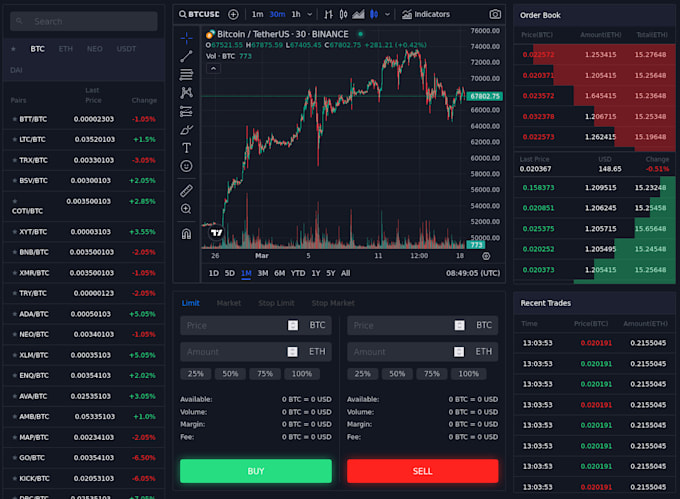Select the trend line drawing tool

coord(186,56)
